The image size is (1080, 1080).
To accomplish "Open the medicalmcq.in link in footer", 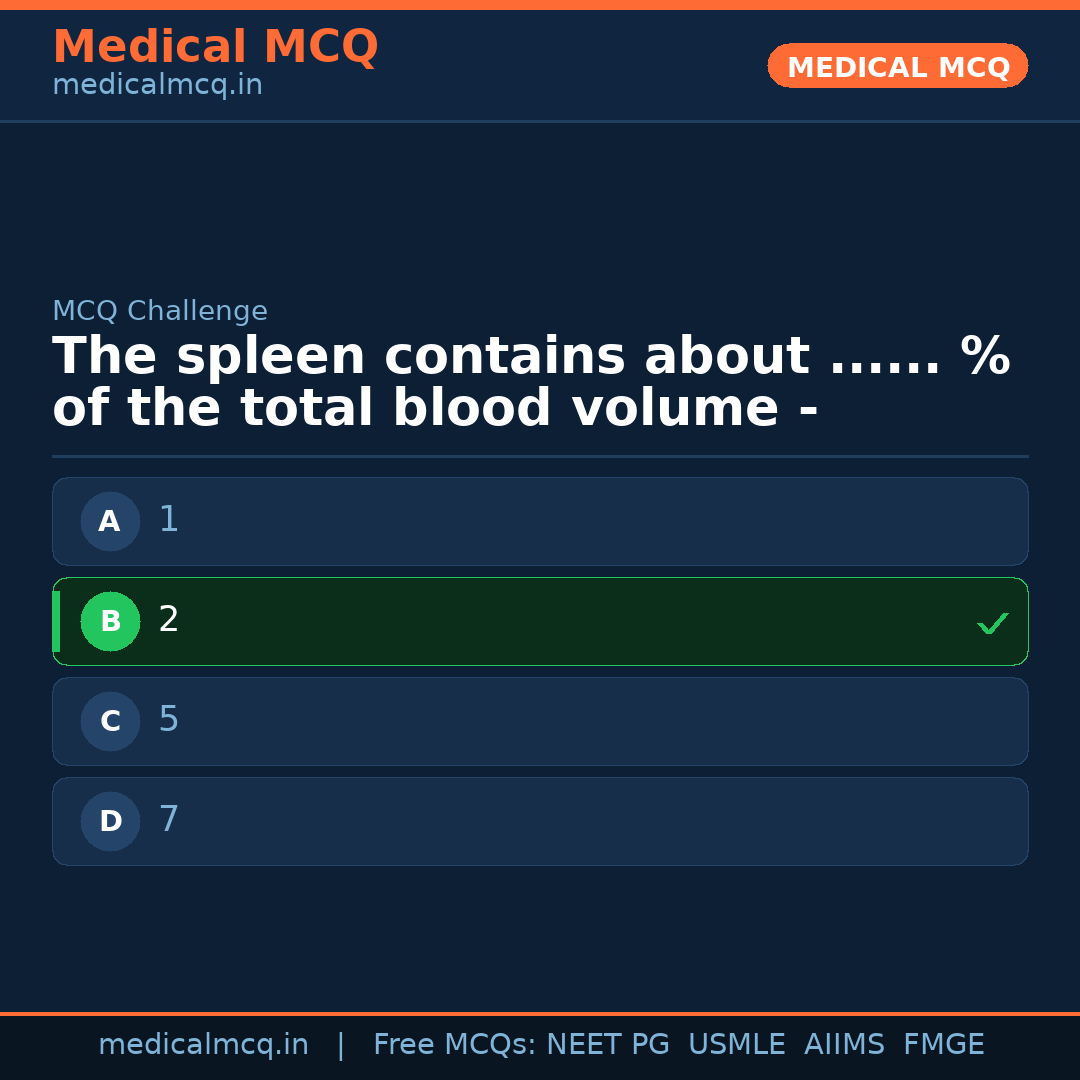I will (203, 1045).
